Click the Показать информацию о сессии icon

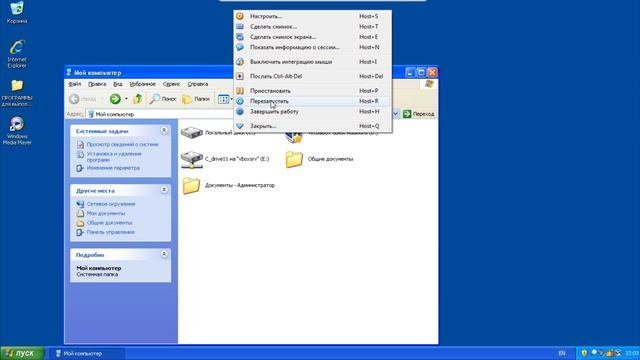(x=240, y=47)
